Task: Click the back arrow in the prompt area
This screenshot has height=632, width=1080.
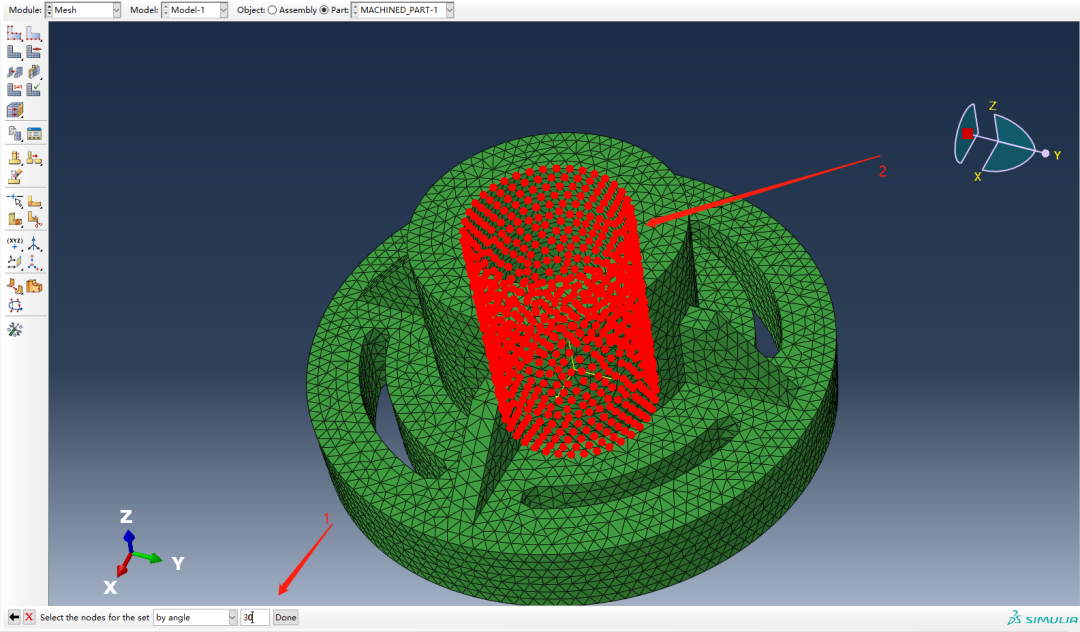Action: click(14, 618)
